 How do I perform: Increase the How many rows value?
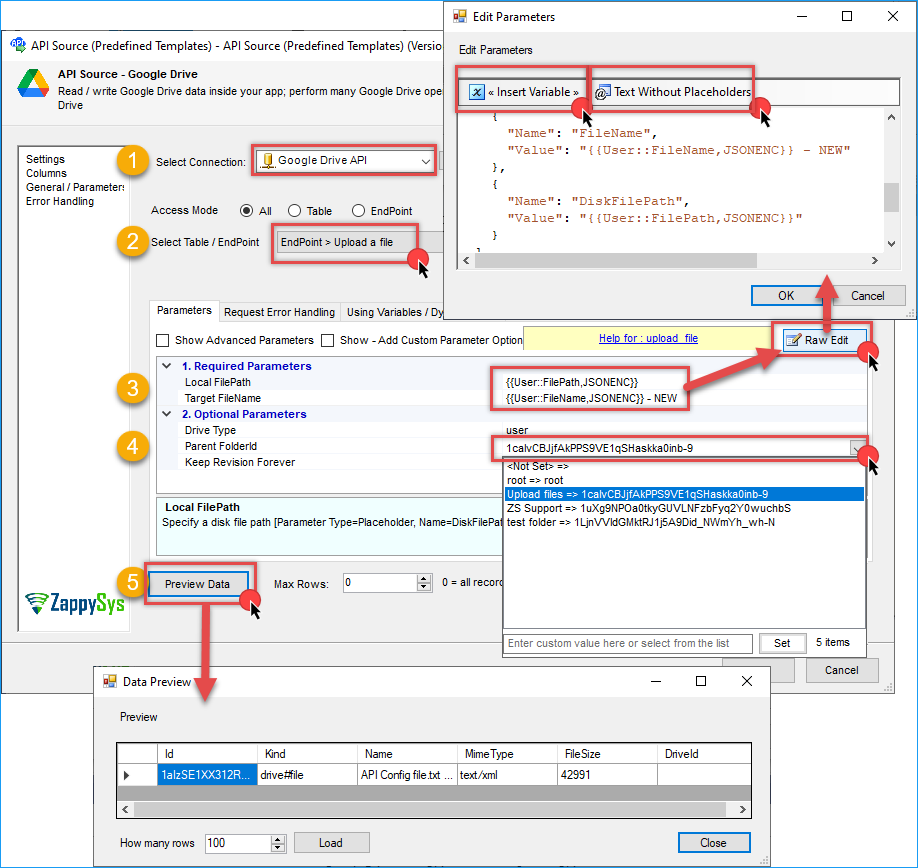278,839
